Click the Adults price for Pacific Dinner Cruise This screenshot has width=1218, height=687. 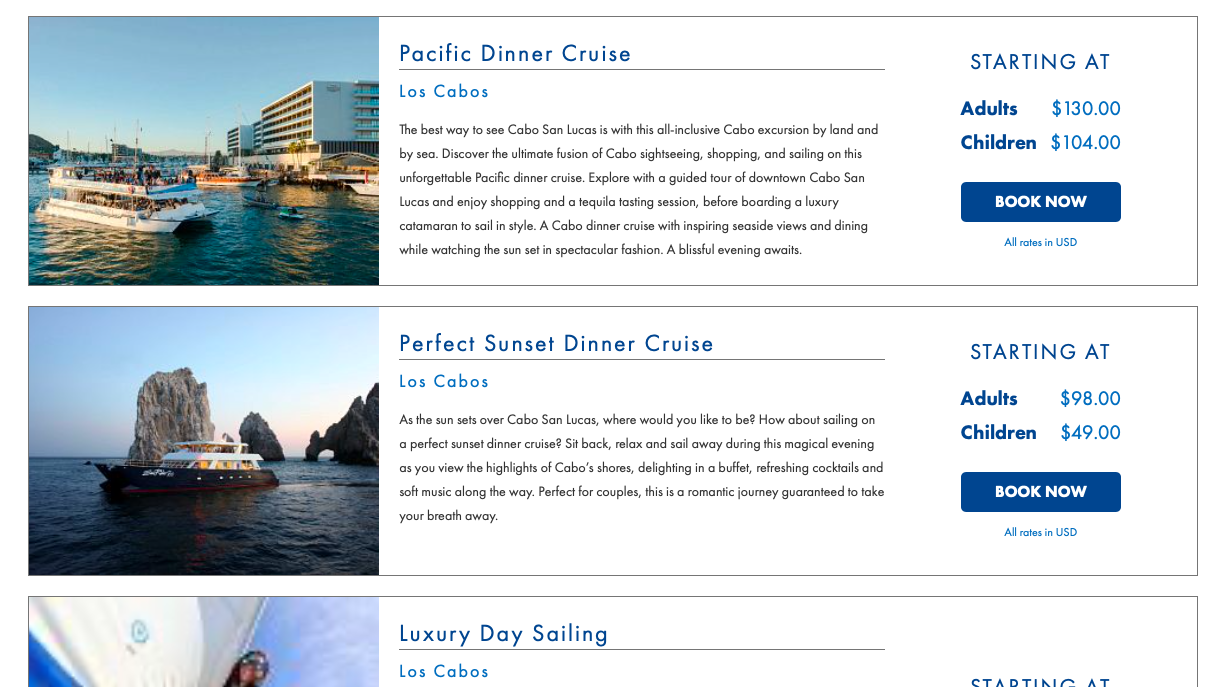pos(1085,108)
